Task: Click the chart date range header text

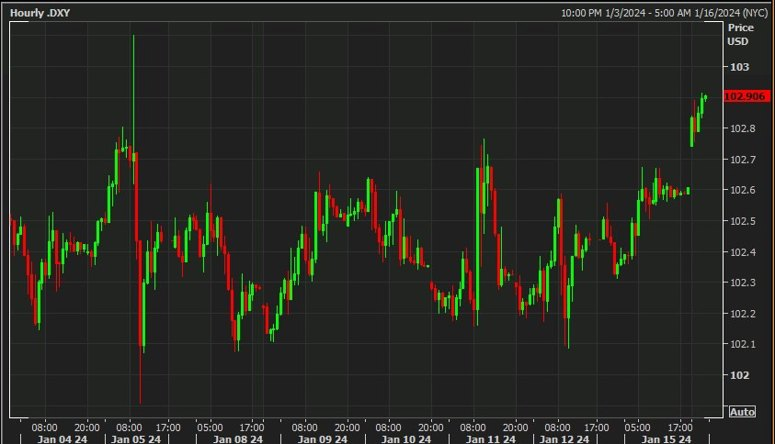Action: point(664,13)
